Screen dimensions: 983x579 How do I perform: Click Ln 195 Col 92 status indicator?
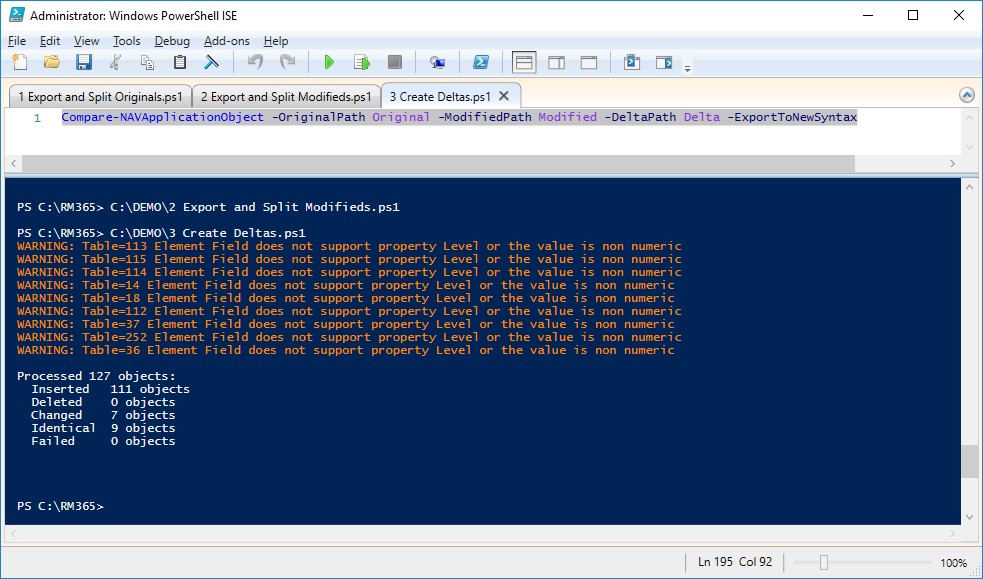coord(735,562)
